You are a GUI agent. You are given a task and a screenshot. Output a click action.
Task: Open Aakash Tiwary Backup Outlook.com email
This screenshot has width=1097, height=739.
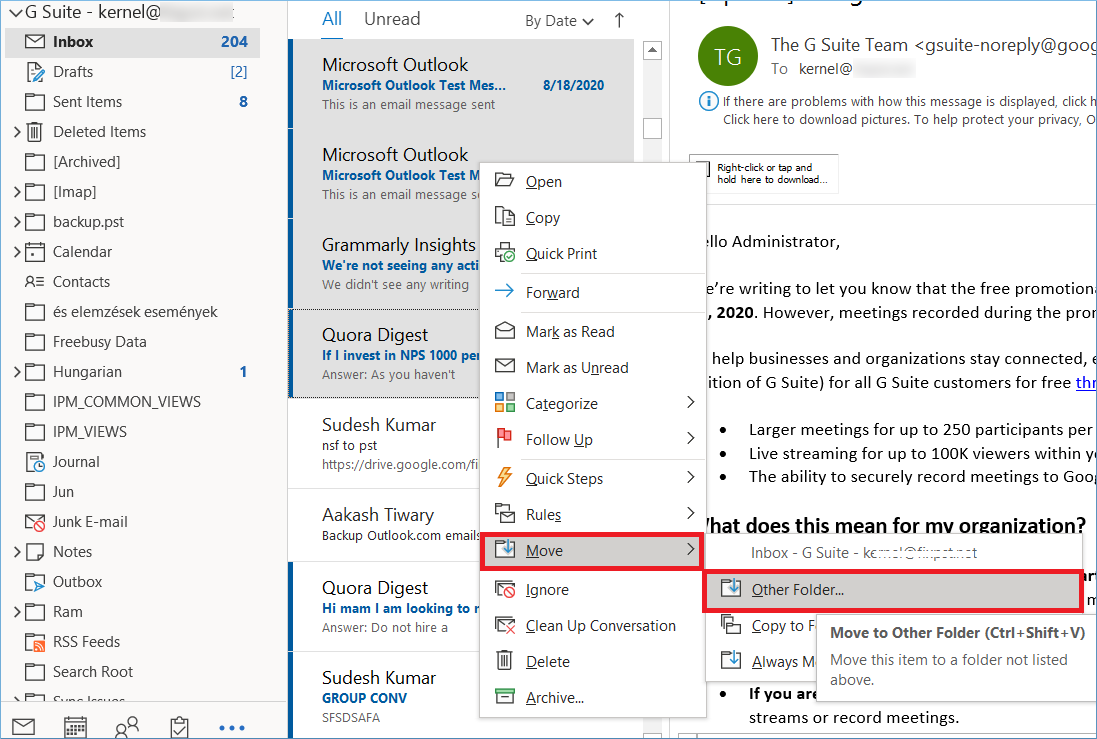pos(385,526)
